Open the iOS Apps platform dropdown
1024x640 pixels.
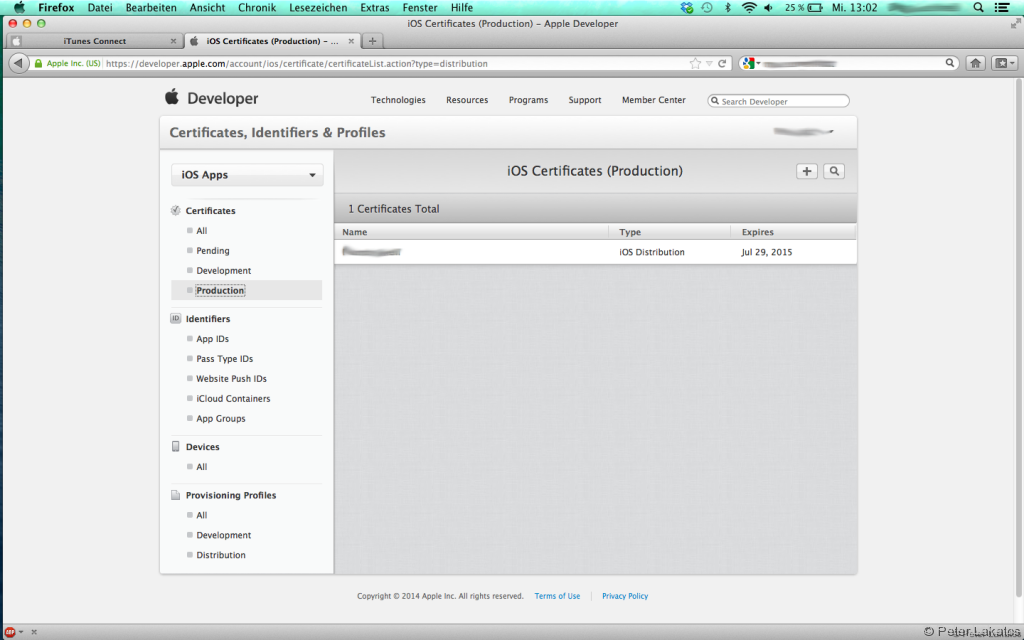[247, 175]
